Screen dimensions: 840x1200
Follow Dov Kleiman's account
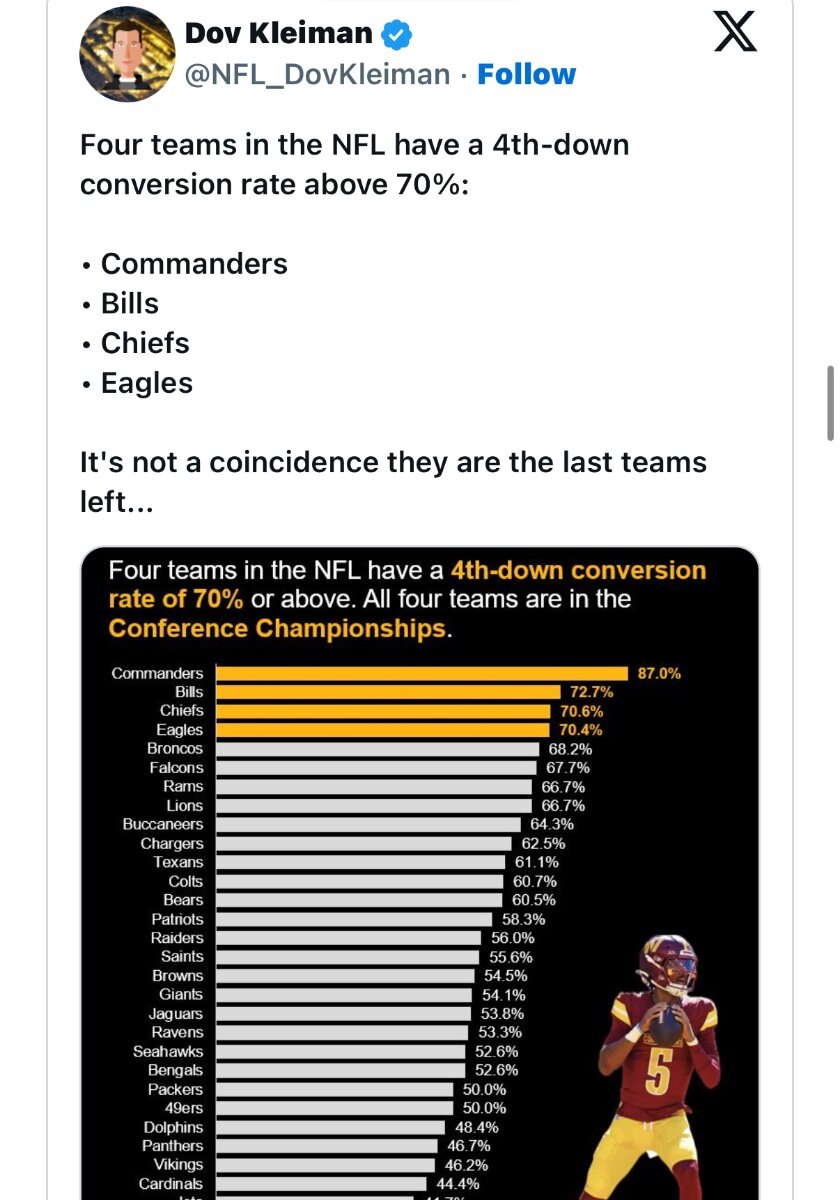526,75
